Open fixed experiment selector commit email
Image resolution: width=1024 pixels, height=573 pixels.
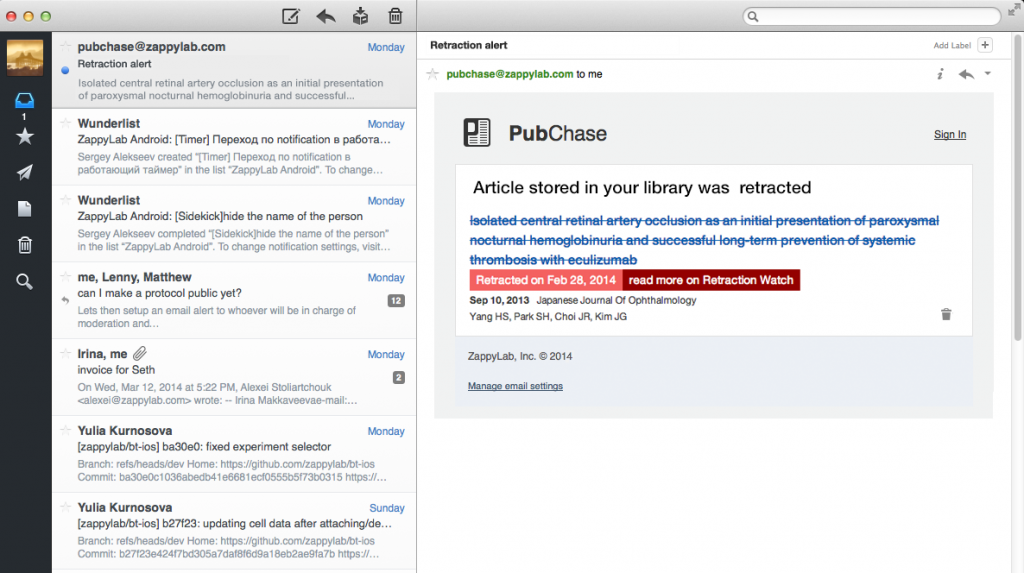click(234, 454)
